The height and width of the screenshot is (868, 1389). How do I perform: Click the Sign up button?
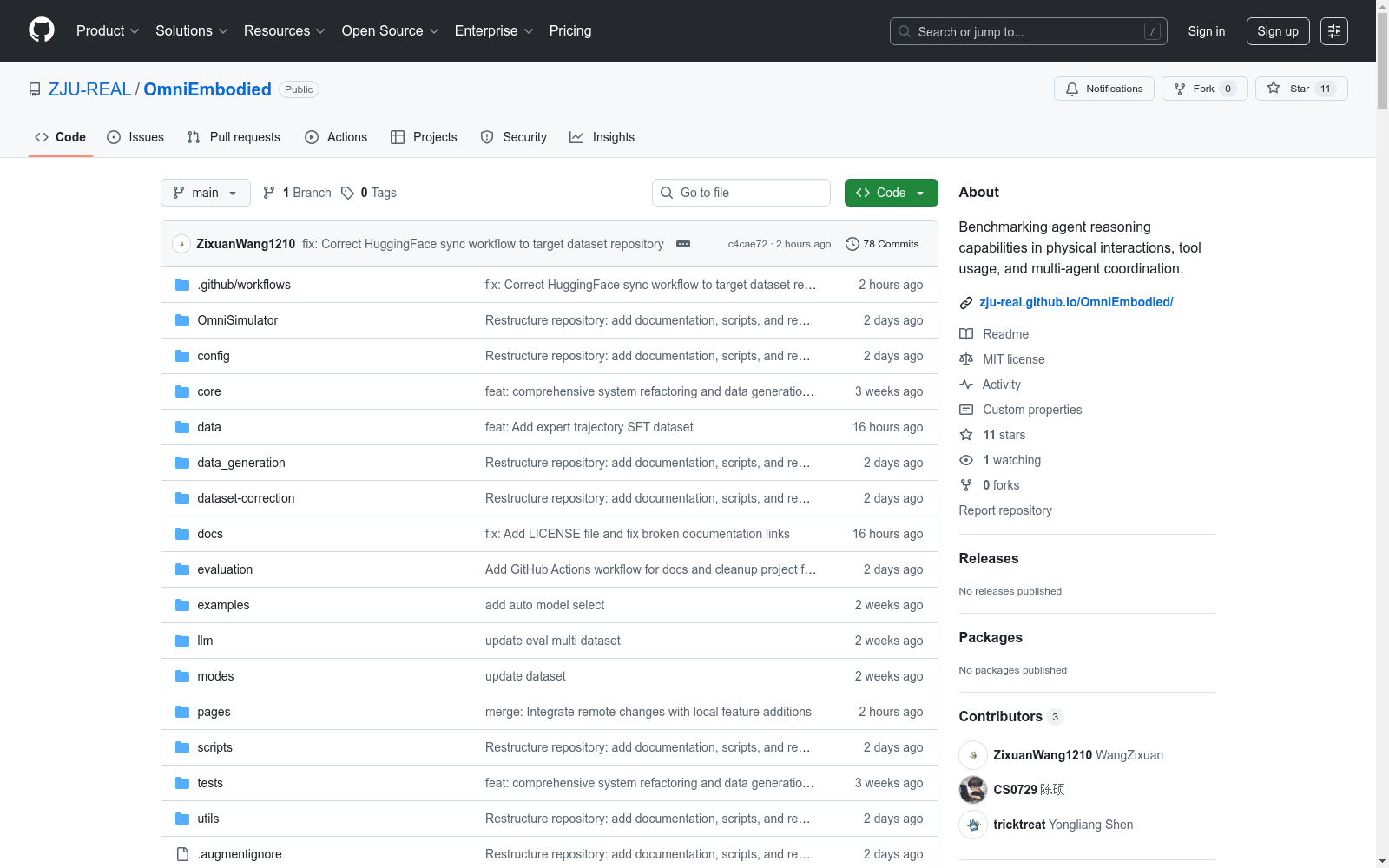1278,31
